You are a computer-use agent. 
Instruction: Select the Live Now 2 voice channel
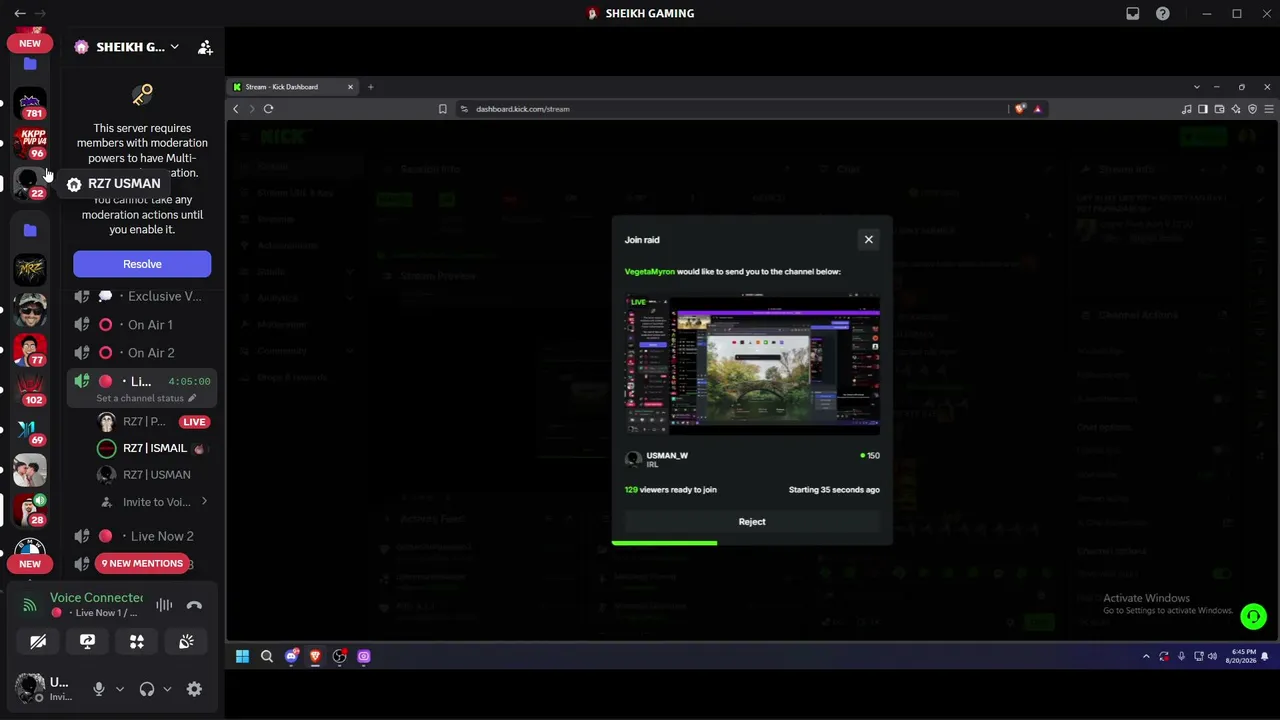tap(140, 536)
